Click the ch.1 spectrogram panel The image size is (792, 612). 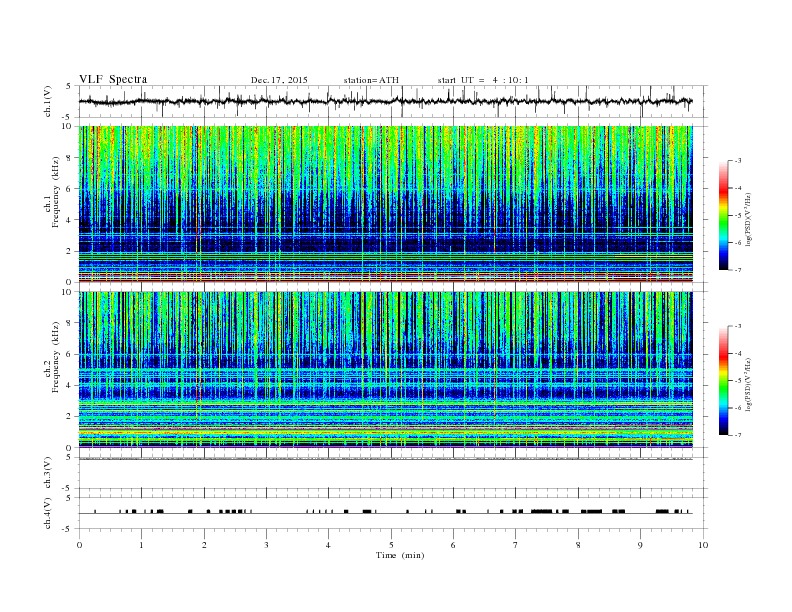click(x=386, y=204)
